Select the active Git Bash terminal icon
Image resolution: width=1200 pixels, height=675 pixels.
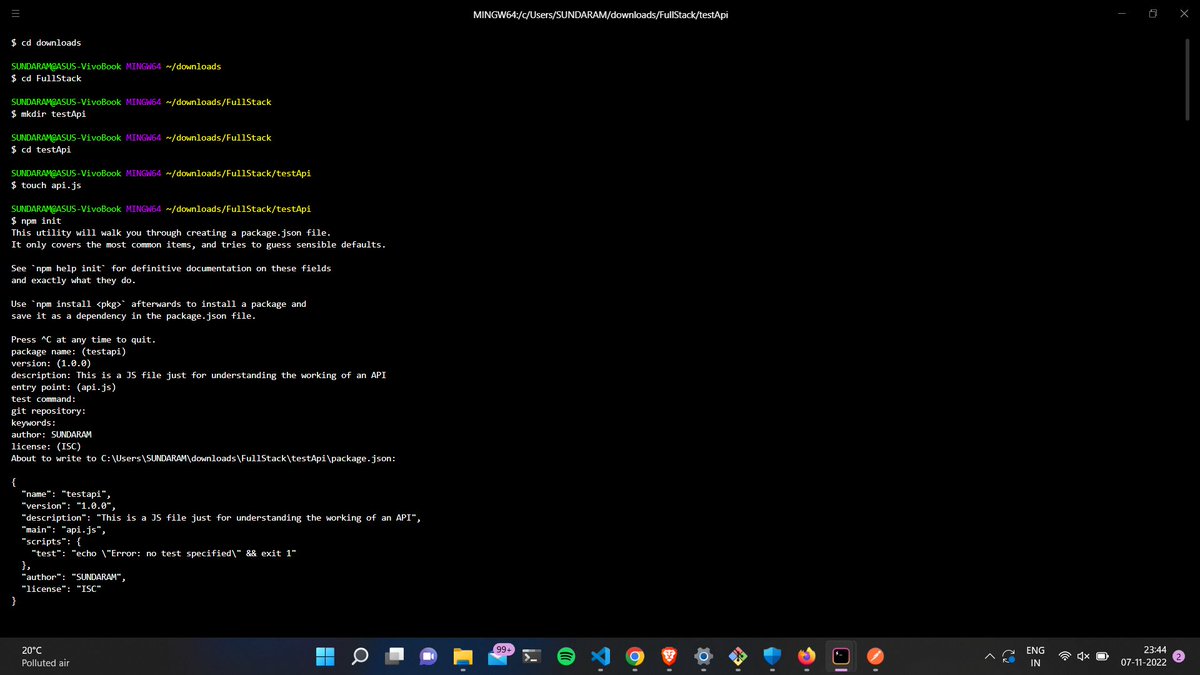(x=839, y=656)
